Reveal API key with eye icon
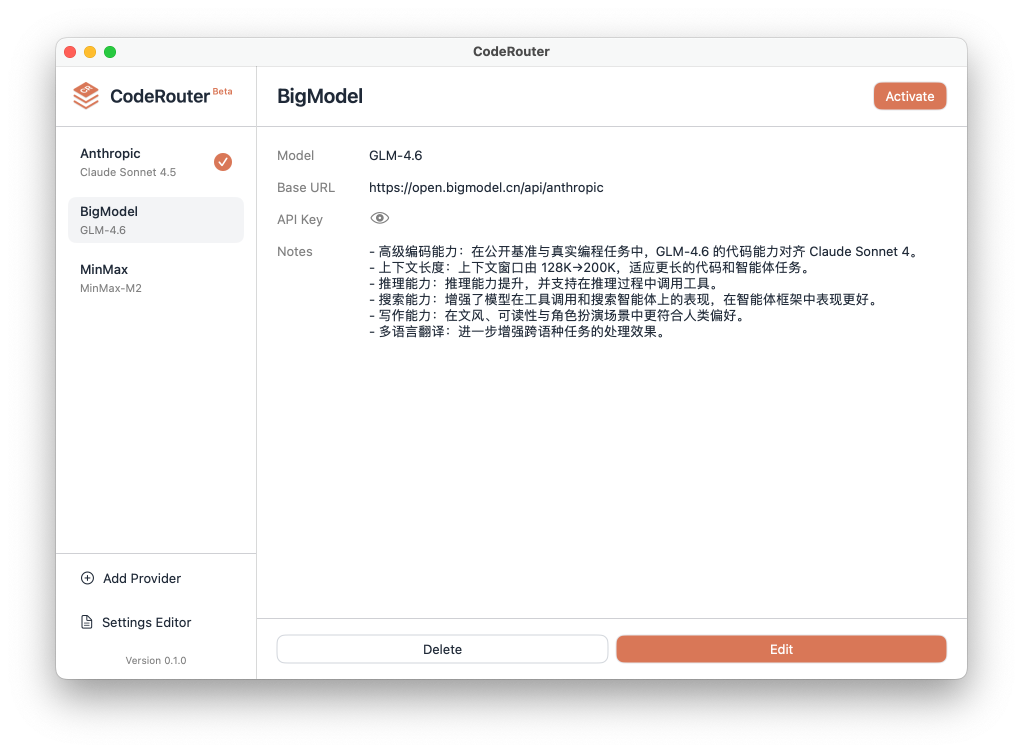1023x753 pixels. click(379, 218)
